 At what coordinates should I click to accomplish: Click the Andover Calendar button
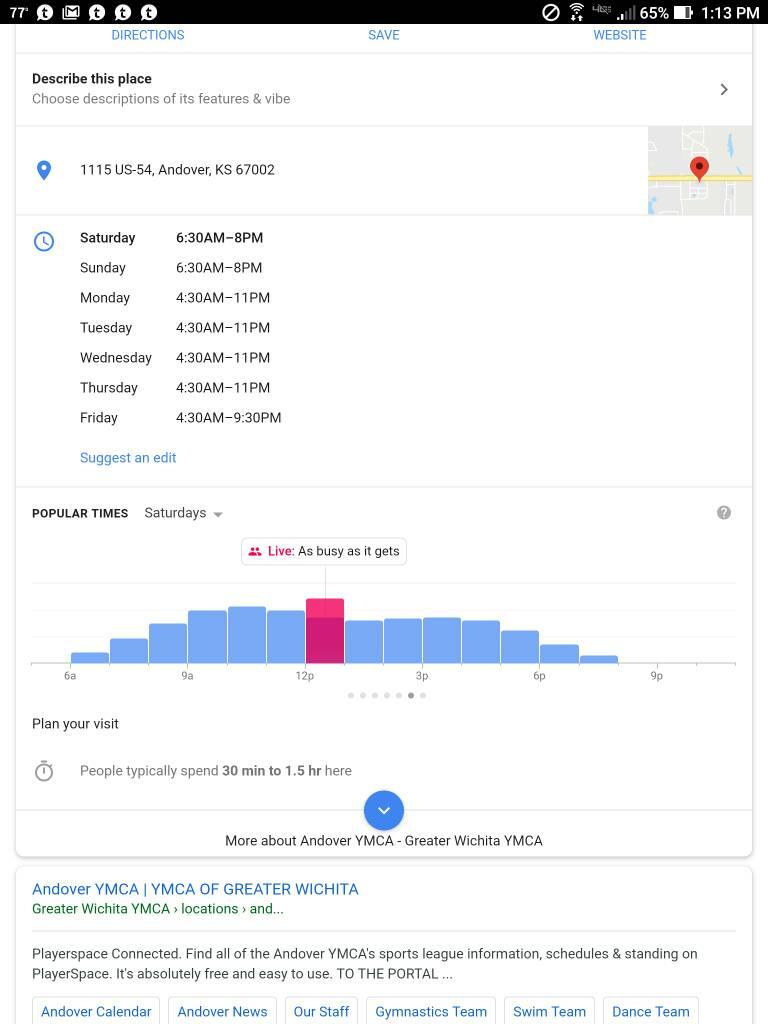pyautogui.click(x=96, y=1011)
